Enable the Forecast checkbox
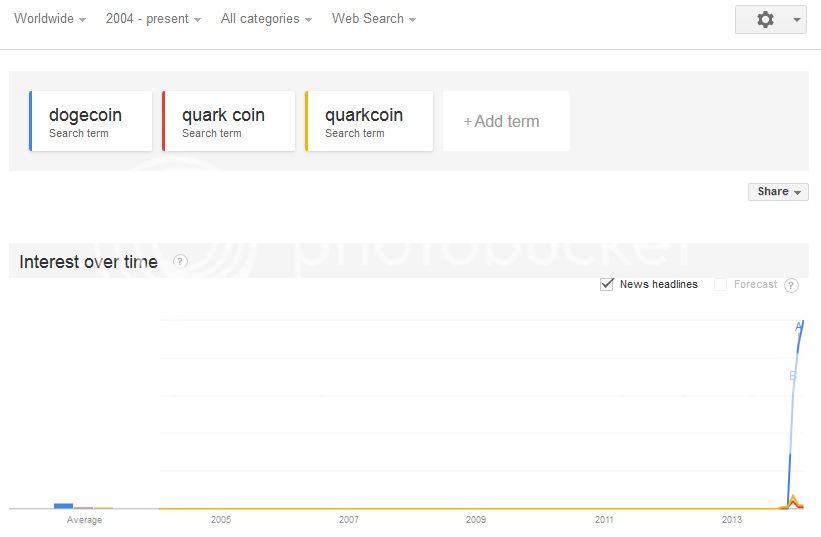 (720, 284)
